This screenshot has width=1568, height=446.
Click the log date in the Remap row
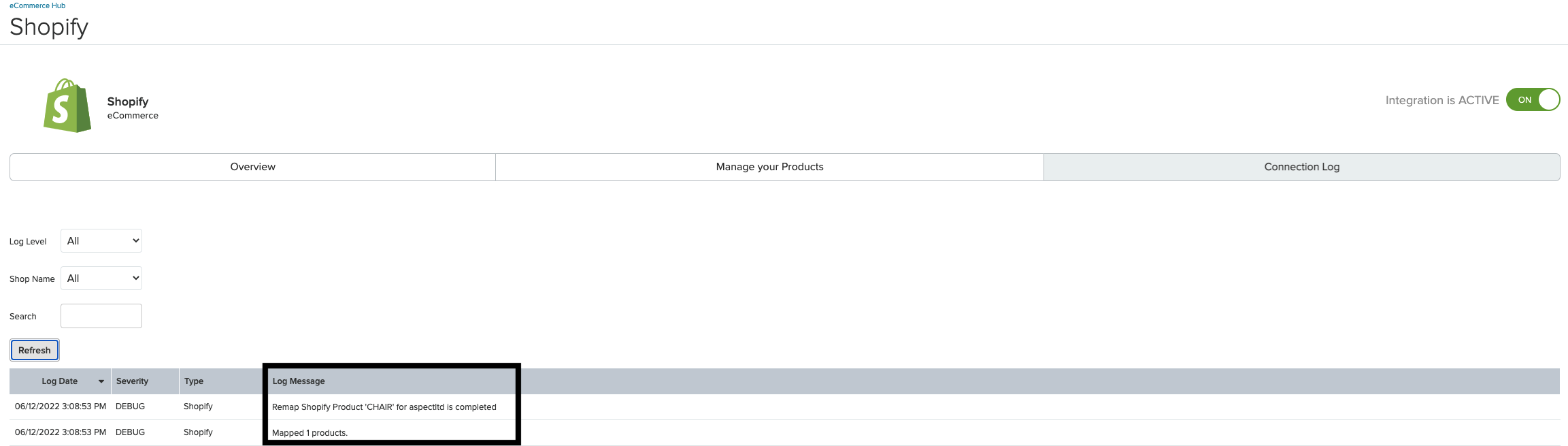[x=61, y=407]
